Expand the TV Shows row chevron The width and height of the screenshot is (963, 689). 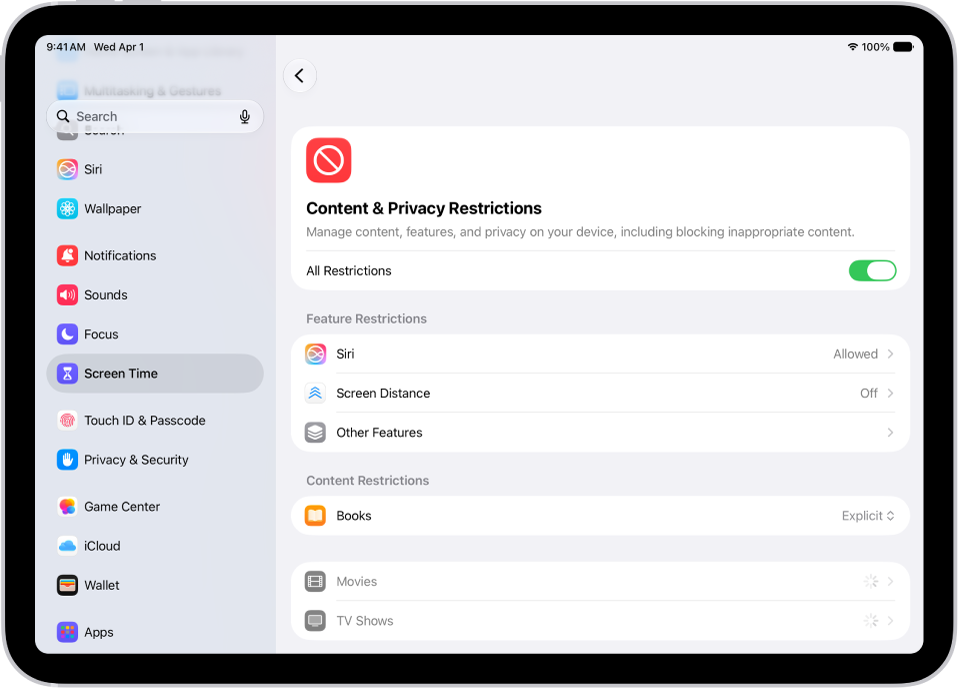[891, 621]
